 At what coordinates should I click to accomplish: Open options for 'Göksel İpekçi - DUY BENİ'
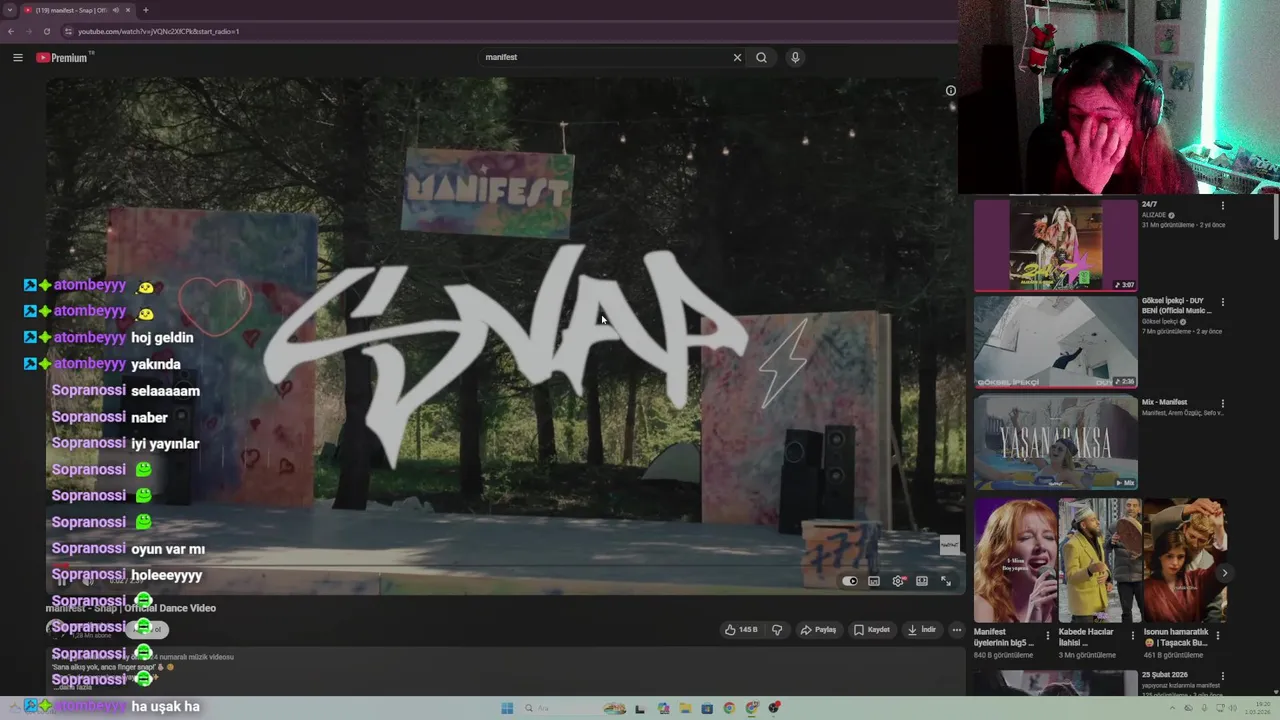[1222, 302]
